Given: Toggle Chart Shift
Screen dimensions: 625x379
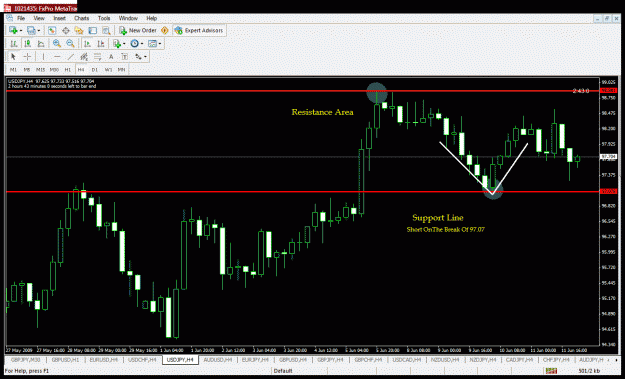Looking at the screenshot, I should coord(101,43).
